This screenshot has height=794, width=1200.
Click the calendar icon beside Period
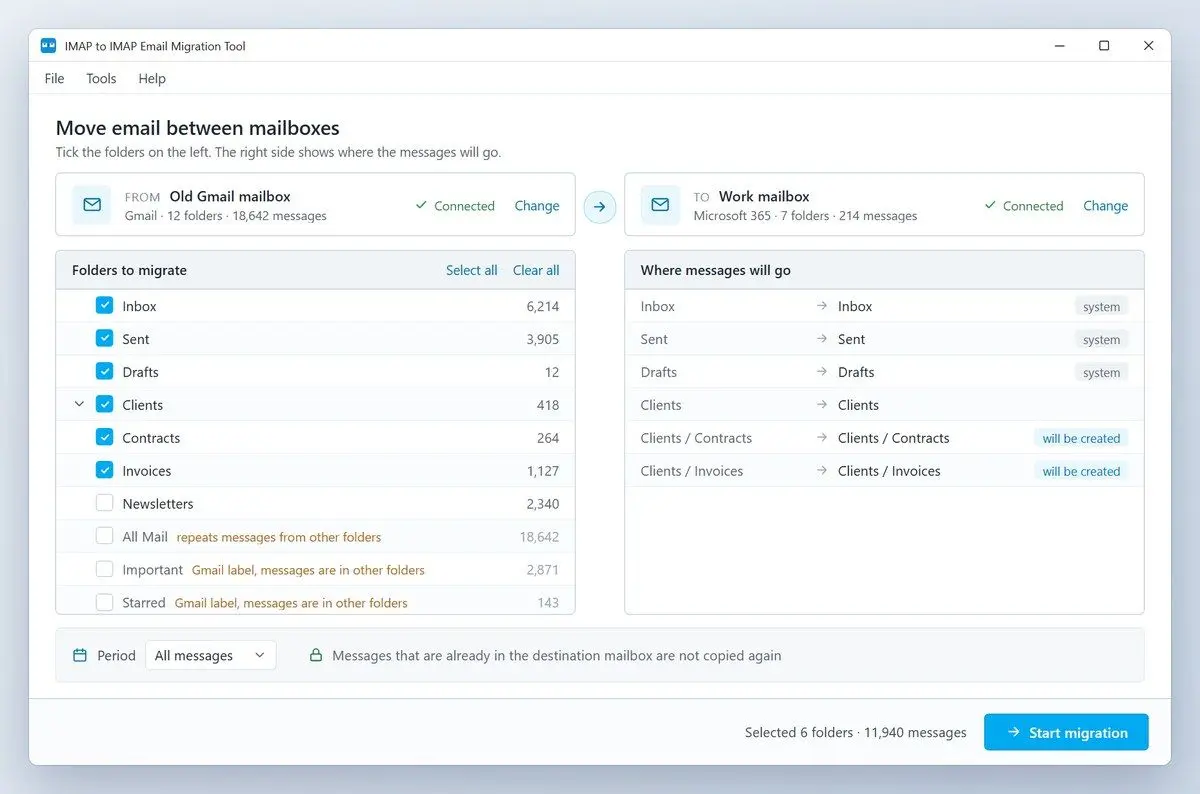[x=81, y=656]
